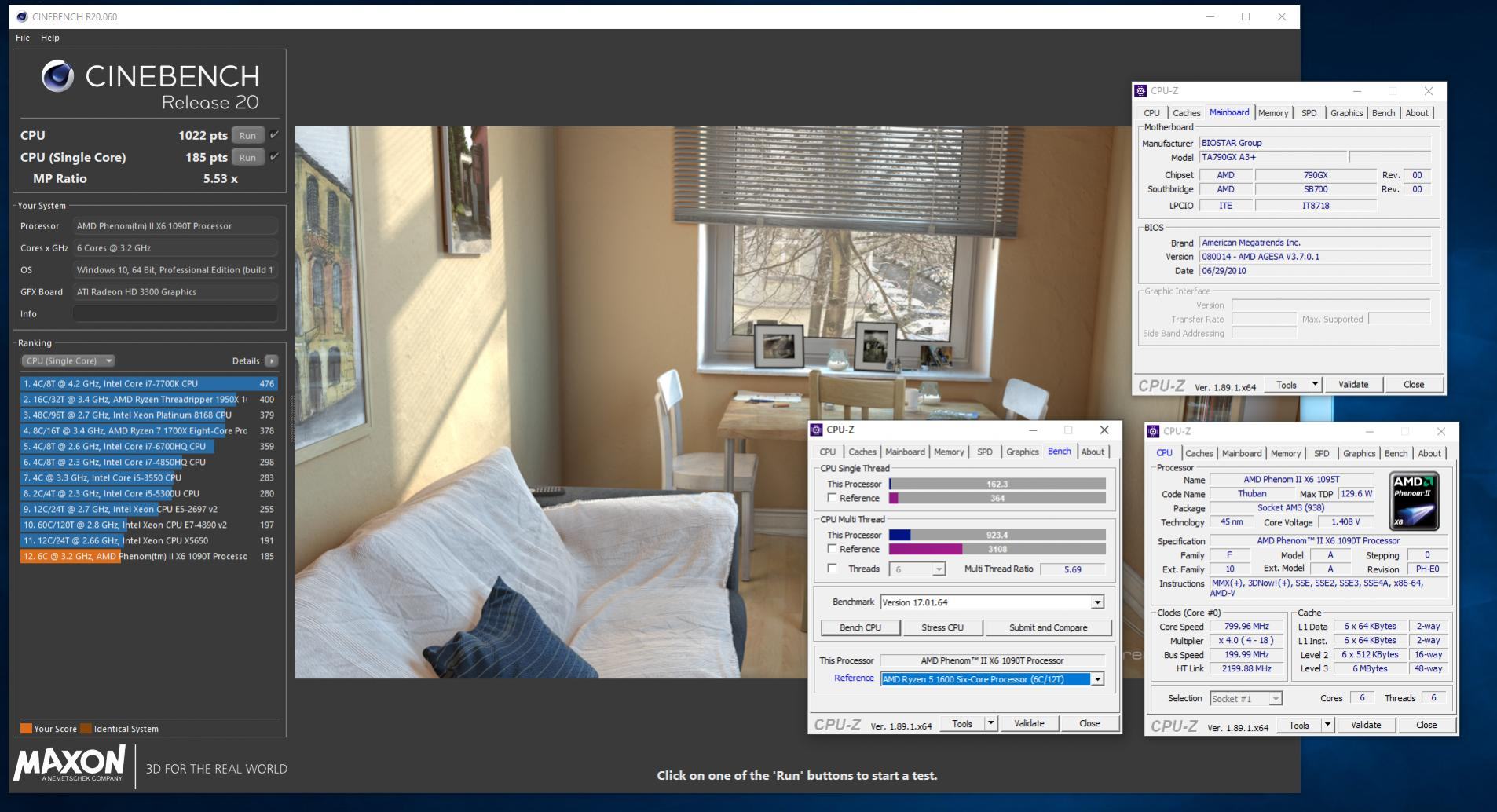
Task: Open the Reference processor dropdown
Action: coord(1097,679)
